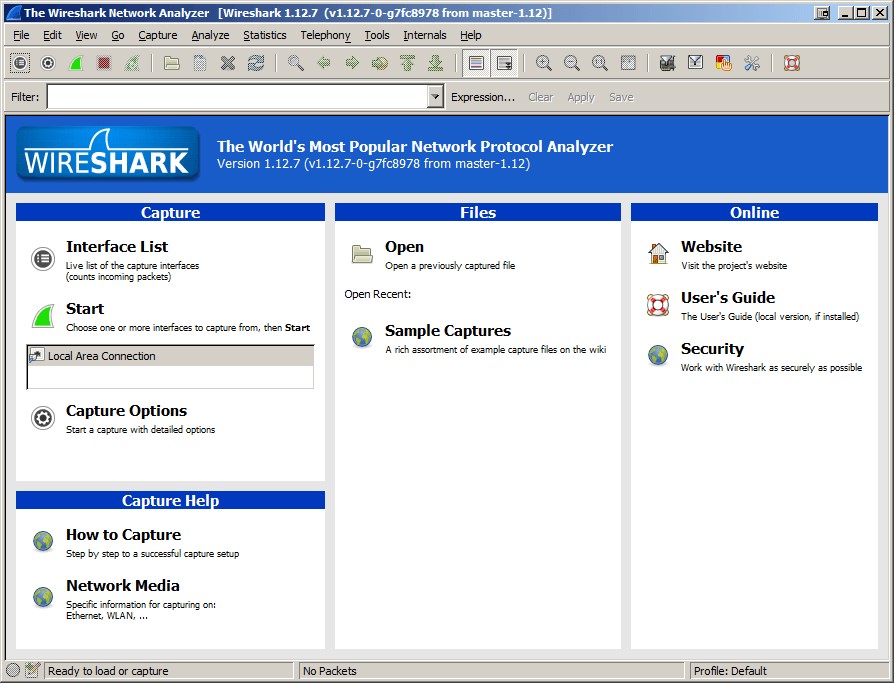Open preferences via wrench and screwdriver icon

751,63
